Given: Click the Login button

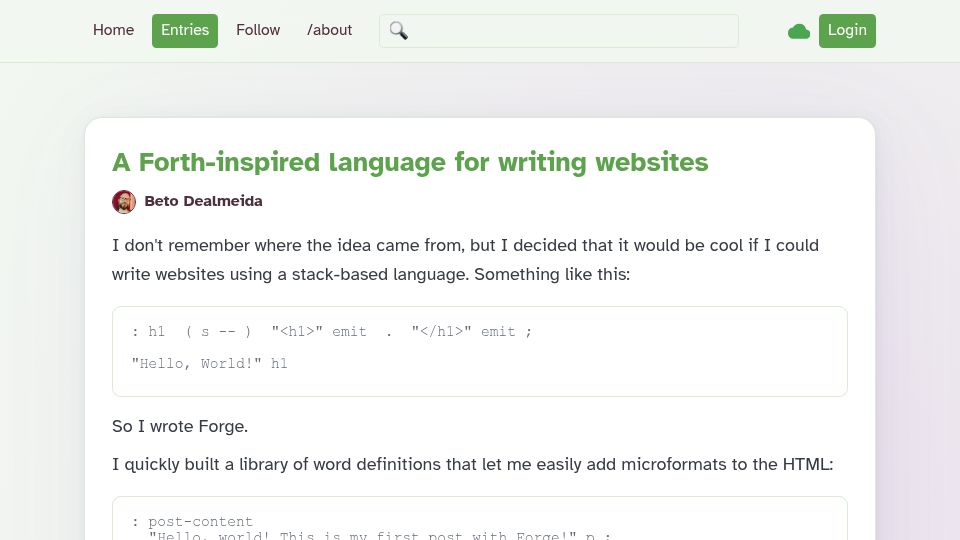Looking at the screenshot, I should tap(847, 31).
